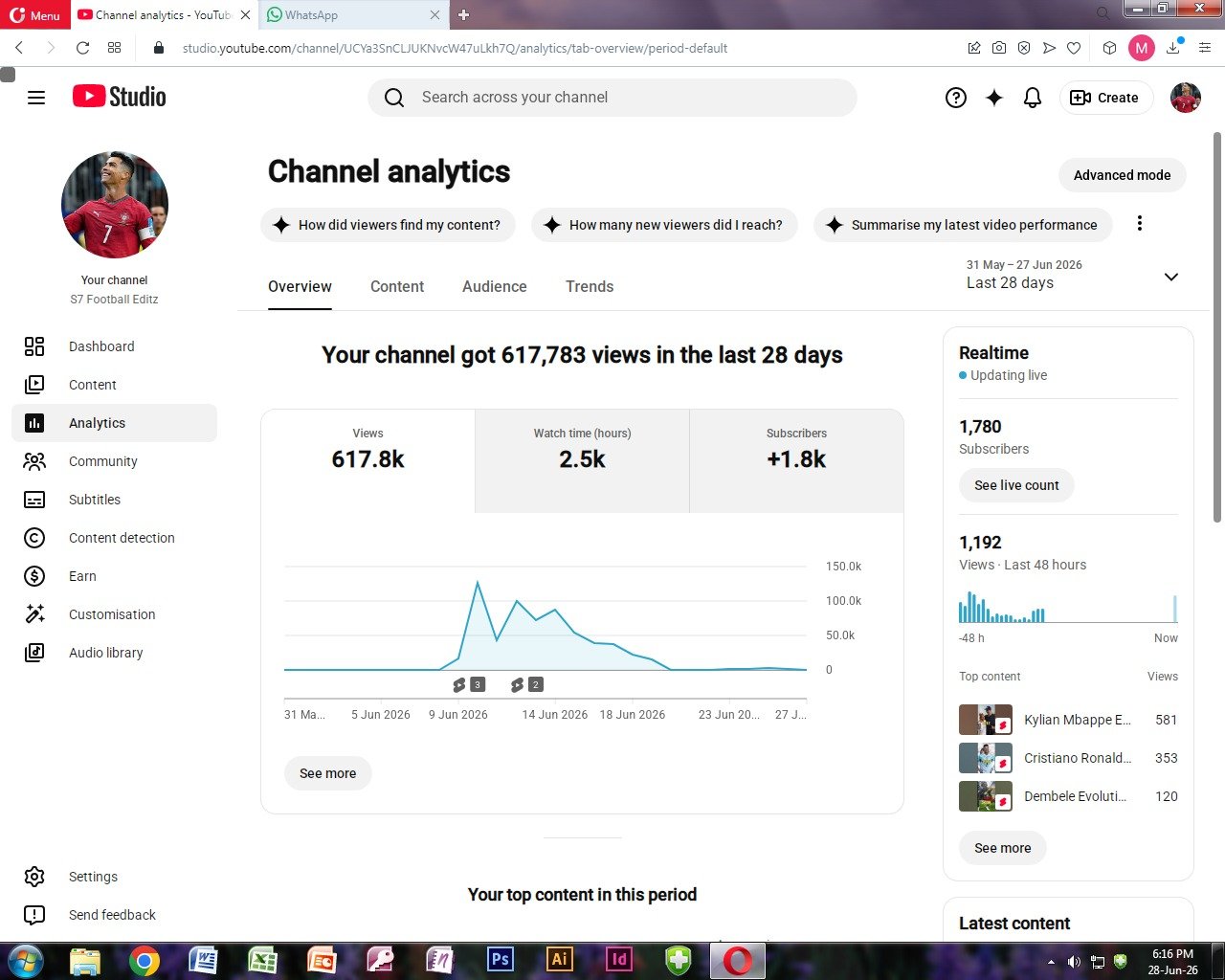Screen dimensions: 1225x980
Task: Click the browser address bar URL
Action: coord(455,48)
